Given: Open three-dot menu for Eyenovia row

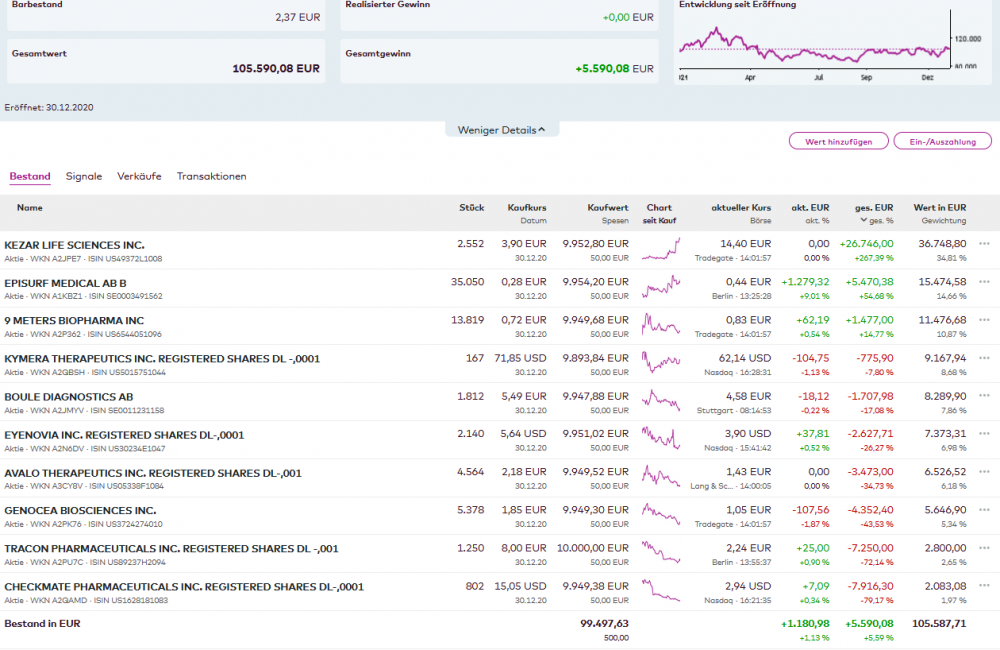Looking at the screenshot, I should pyautogui.click(x=985, y=433).
